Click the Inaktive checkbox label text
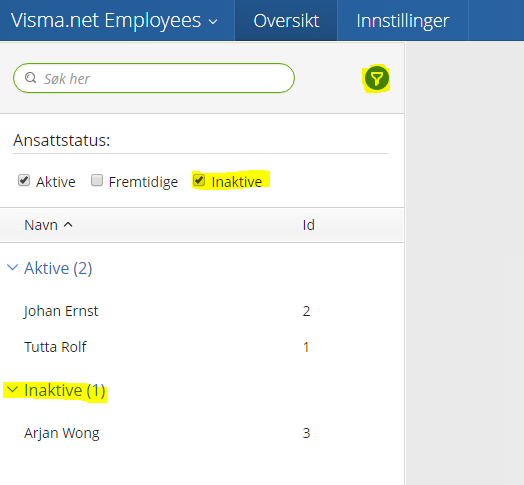Viewport: 524px width, 485px height. coord(237,182)
